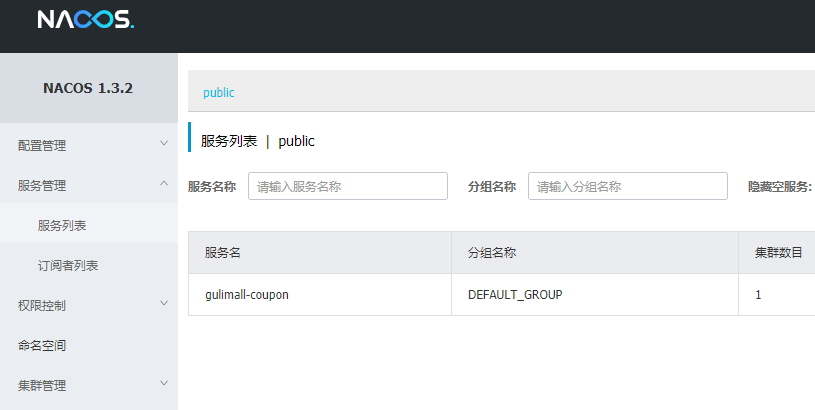This screenshot has width=815, height=410.
Task: Click the cluster count value 1
Action: 758,295
